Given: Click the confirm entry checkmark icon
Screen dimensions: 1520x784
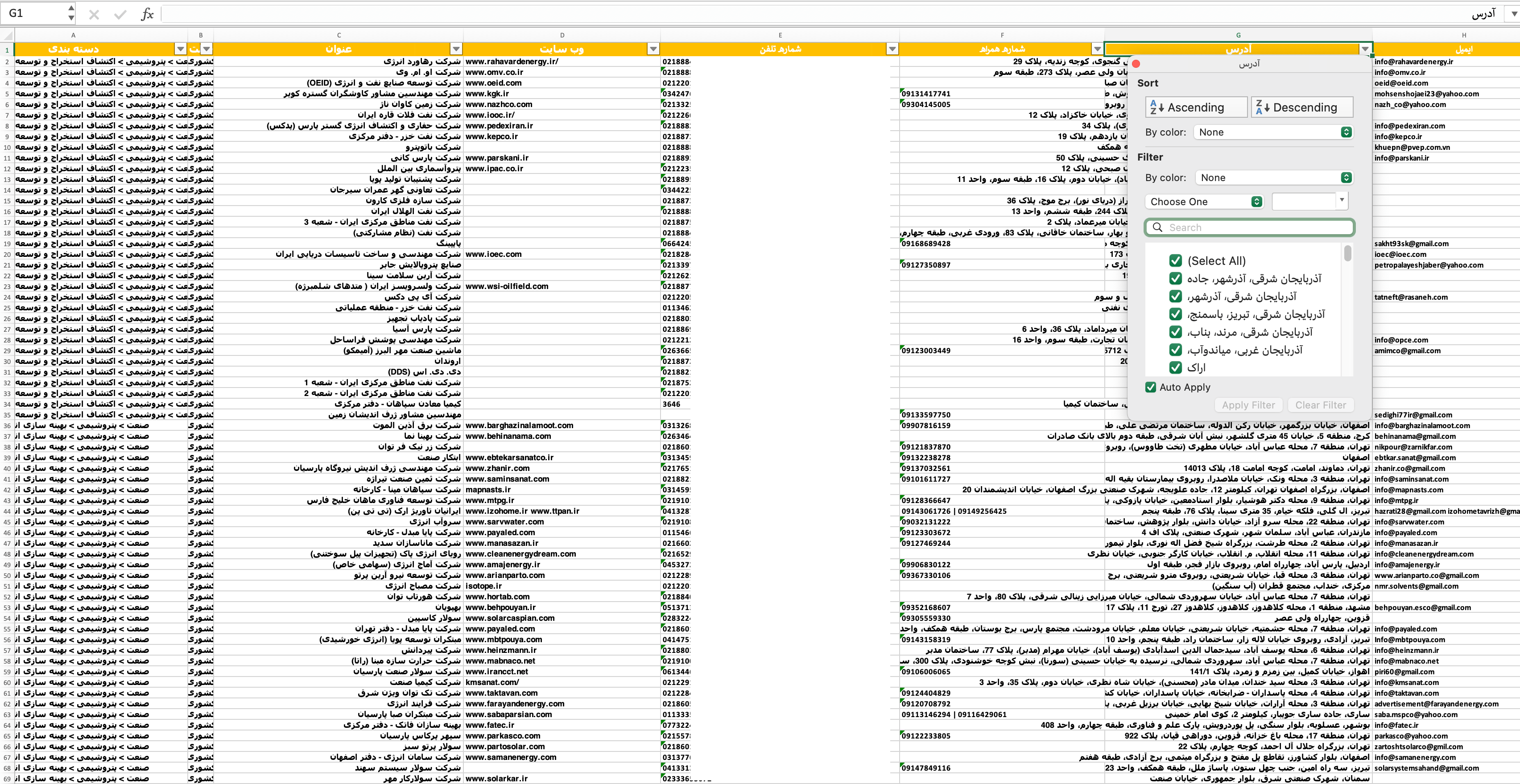Looking at the screenshot, I should 120,14.
